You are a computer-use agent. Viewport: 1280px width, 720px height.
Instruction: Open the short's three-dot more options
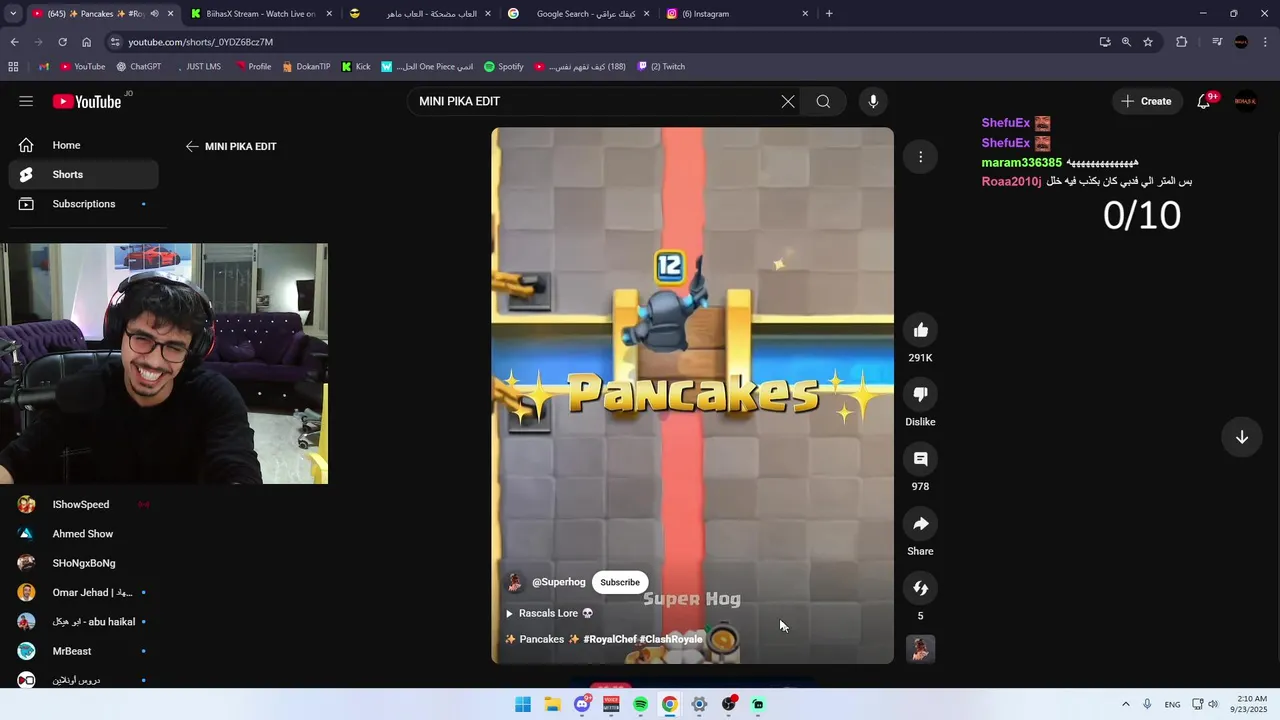pyautogui.click(x=920, y=156)
